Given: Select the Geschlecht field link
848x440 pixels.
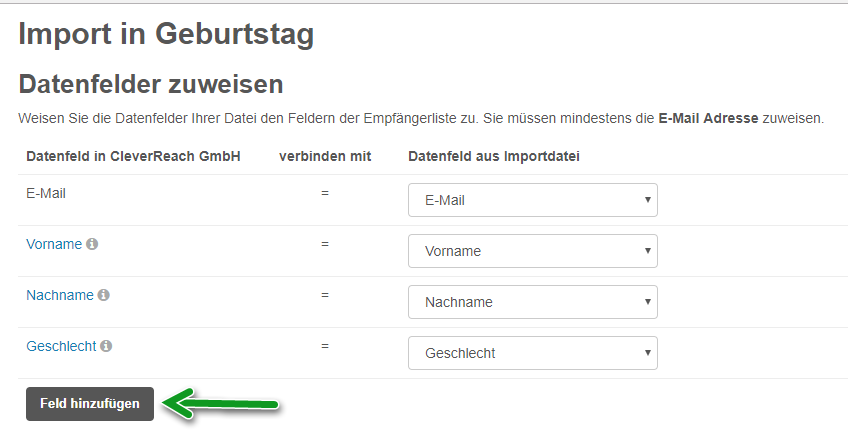Looking at the screenshot, I should [x=61, y=346].
